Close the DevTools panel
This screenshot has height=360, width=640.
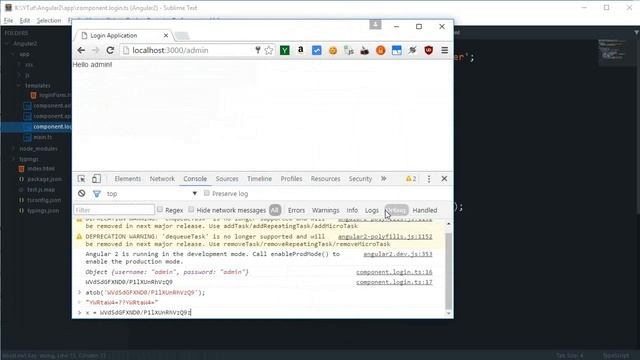(x=444, y=179)
